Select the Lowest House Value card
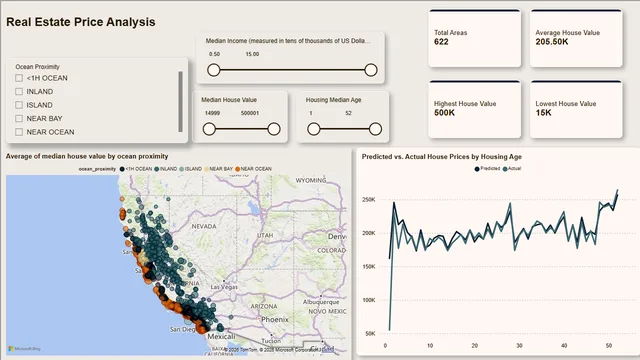 (x=576, y=109)
